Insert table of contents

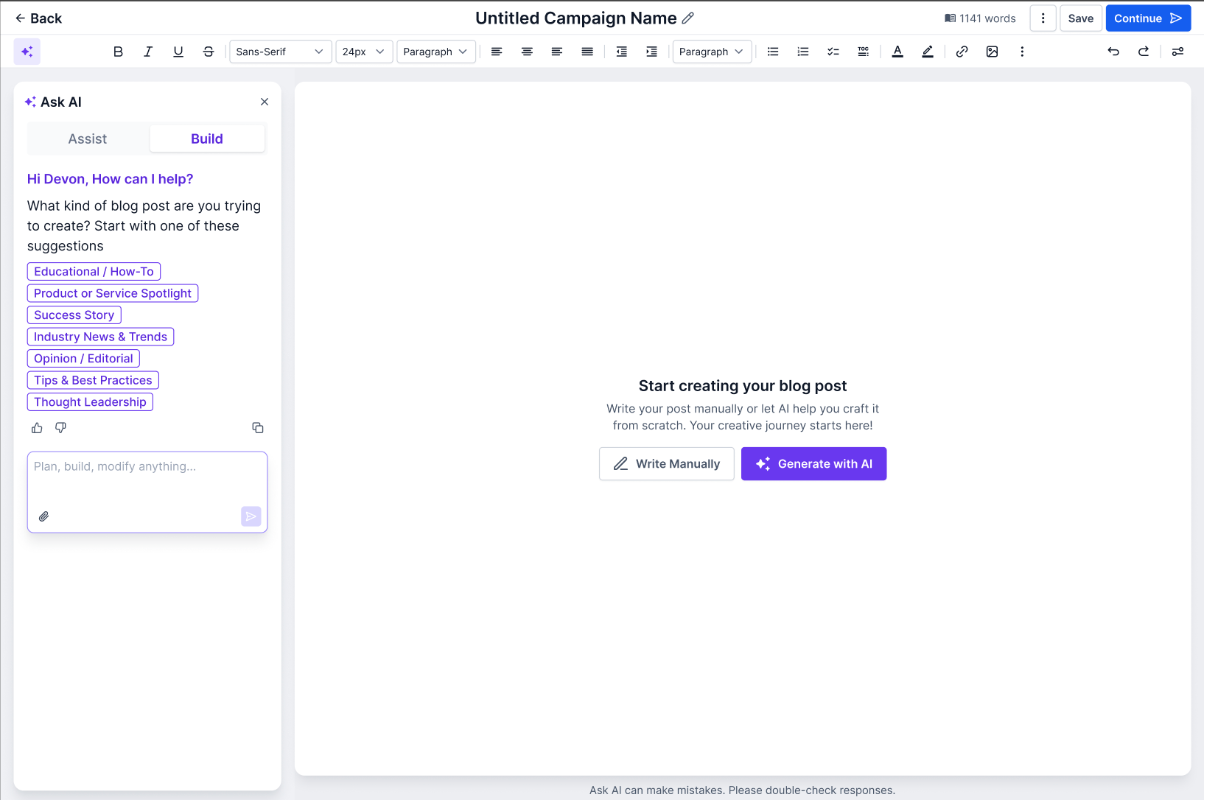tap(863, 52)
